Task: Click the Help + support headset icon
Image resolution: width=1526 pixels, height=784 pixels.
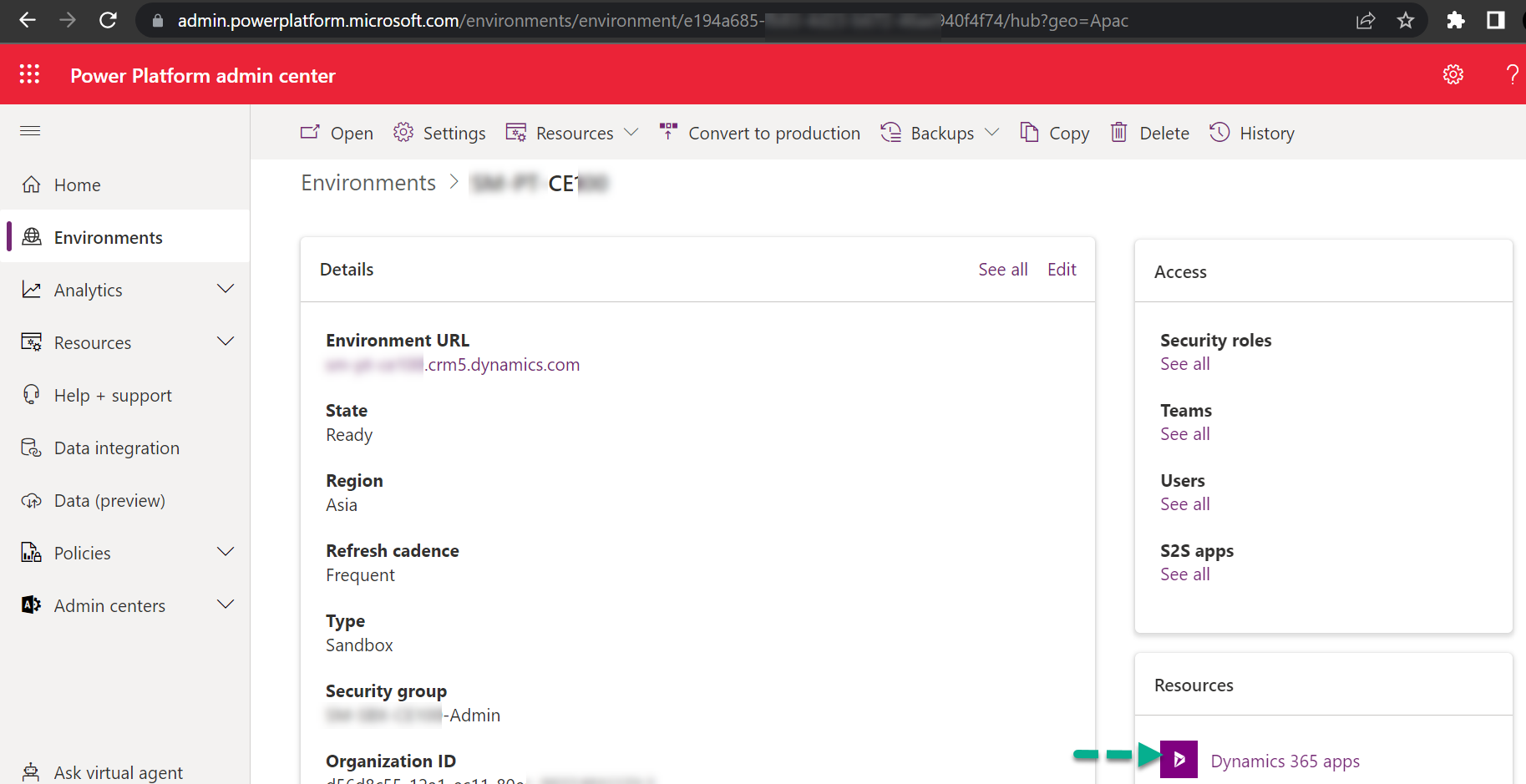Action: point(32,395)
